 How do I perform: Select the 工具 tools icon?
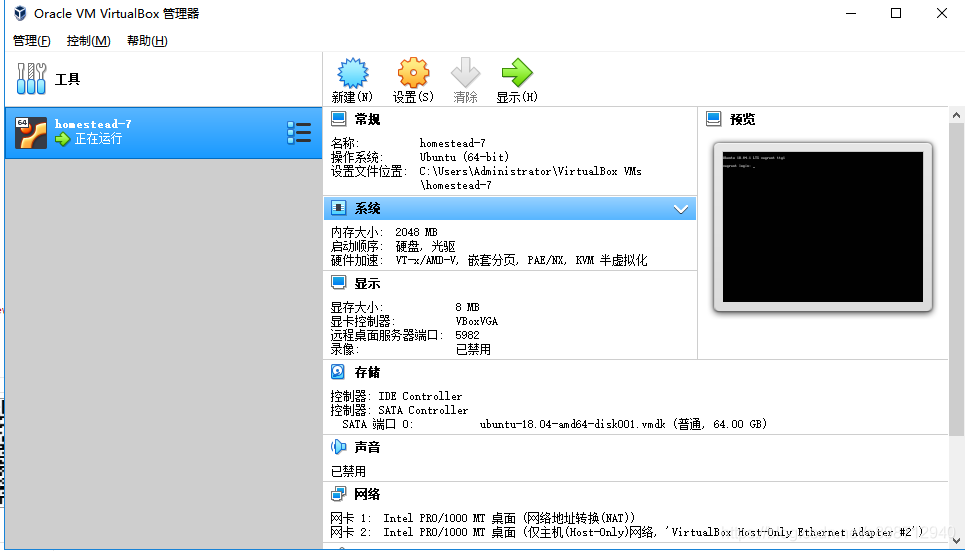pyautogui.click(x=31, y=79)
